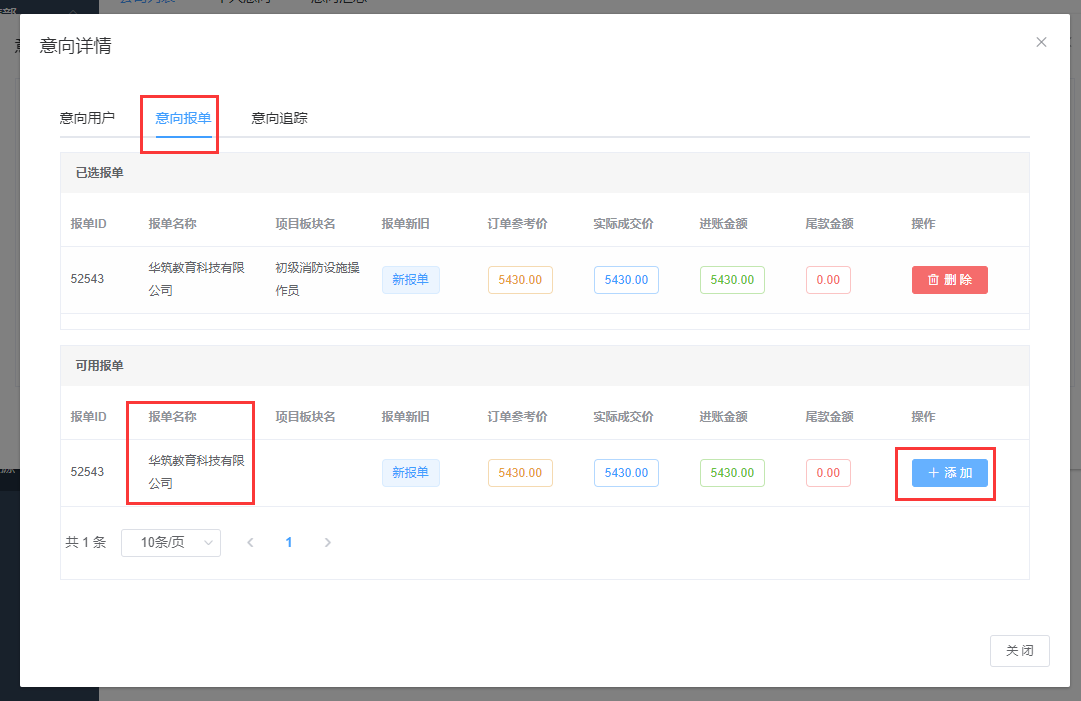Click the blue 添加 button
This screenshot has width=1081, height=701.
coord(949,473)
